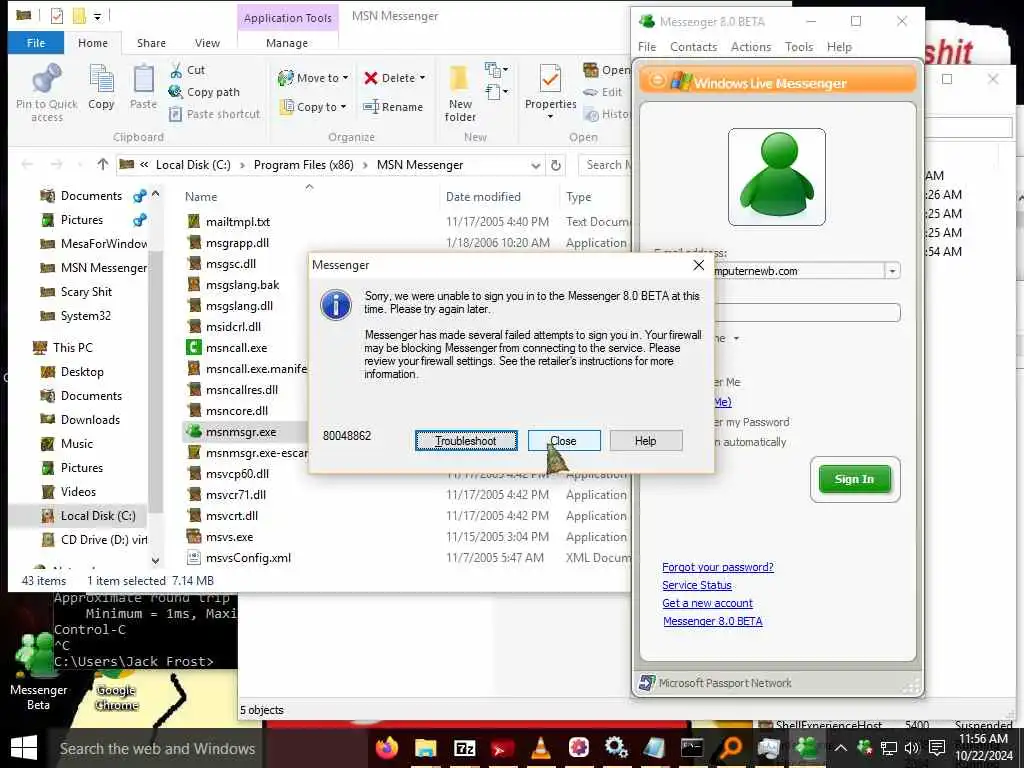Click Help in the Messenger error dialog
Screen dimensions: 1024x768
coord(645,441)
